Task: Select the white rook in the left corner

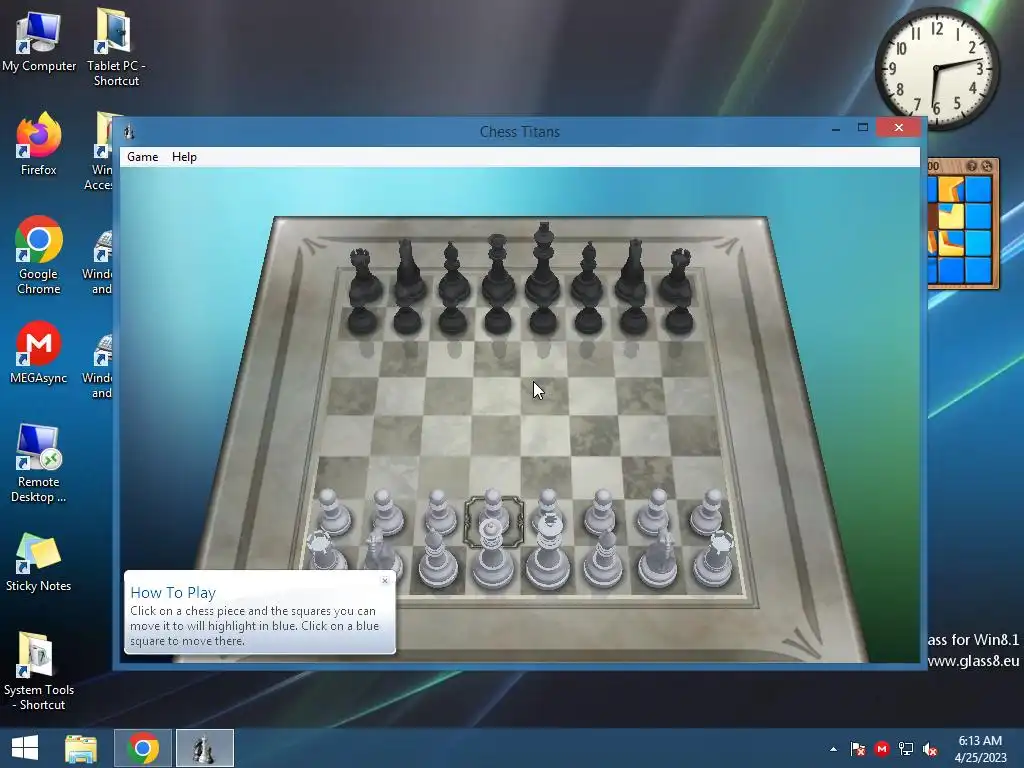Action: (x=324, y=555)
